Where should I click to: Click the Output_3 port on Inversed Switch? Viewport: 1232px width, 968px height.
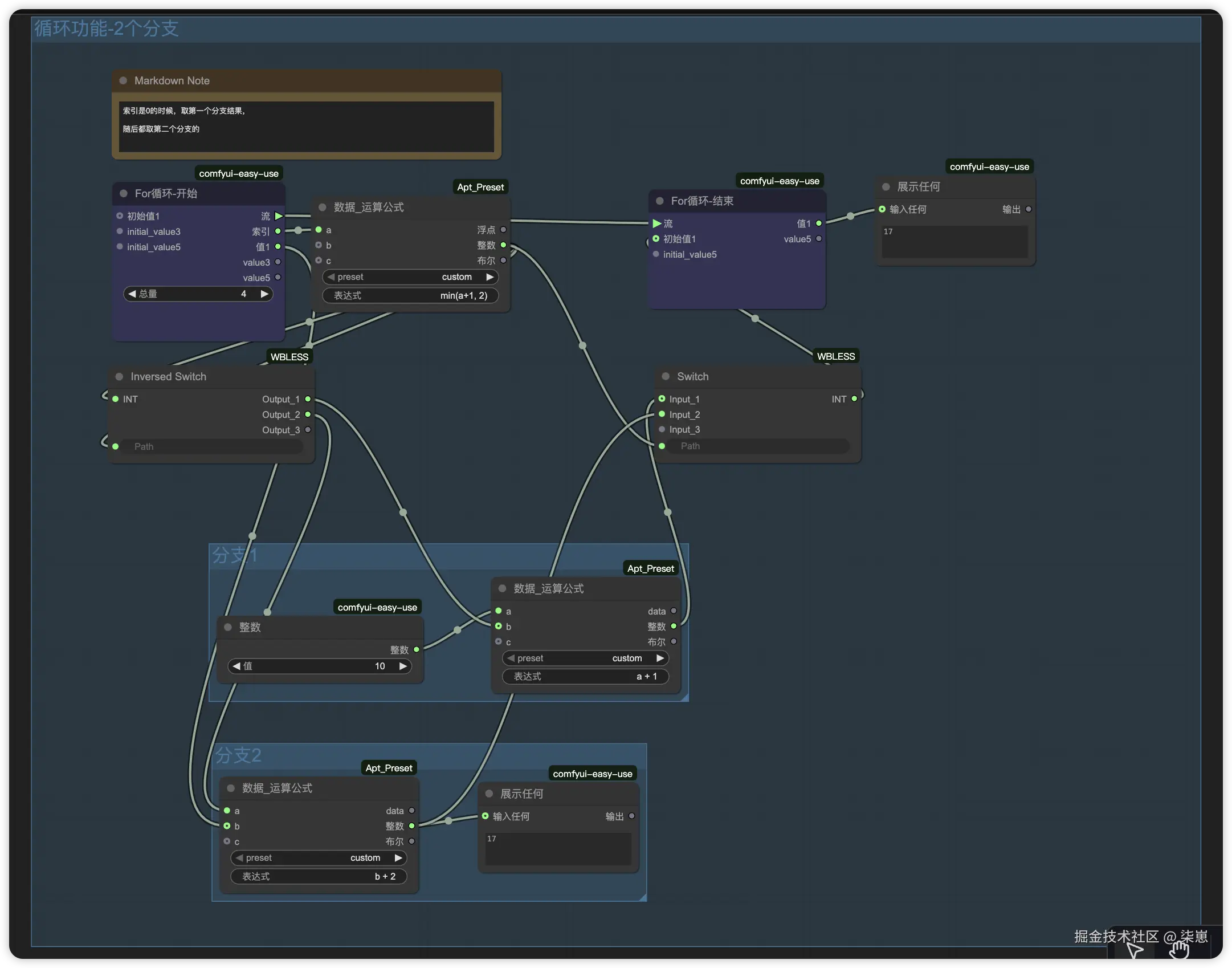308,430
